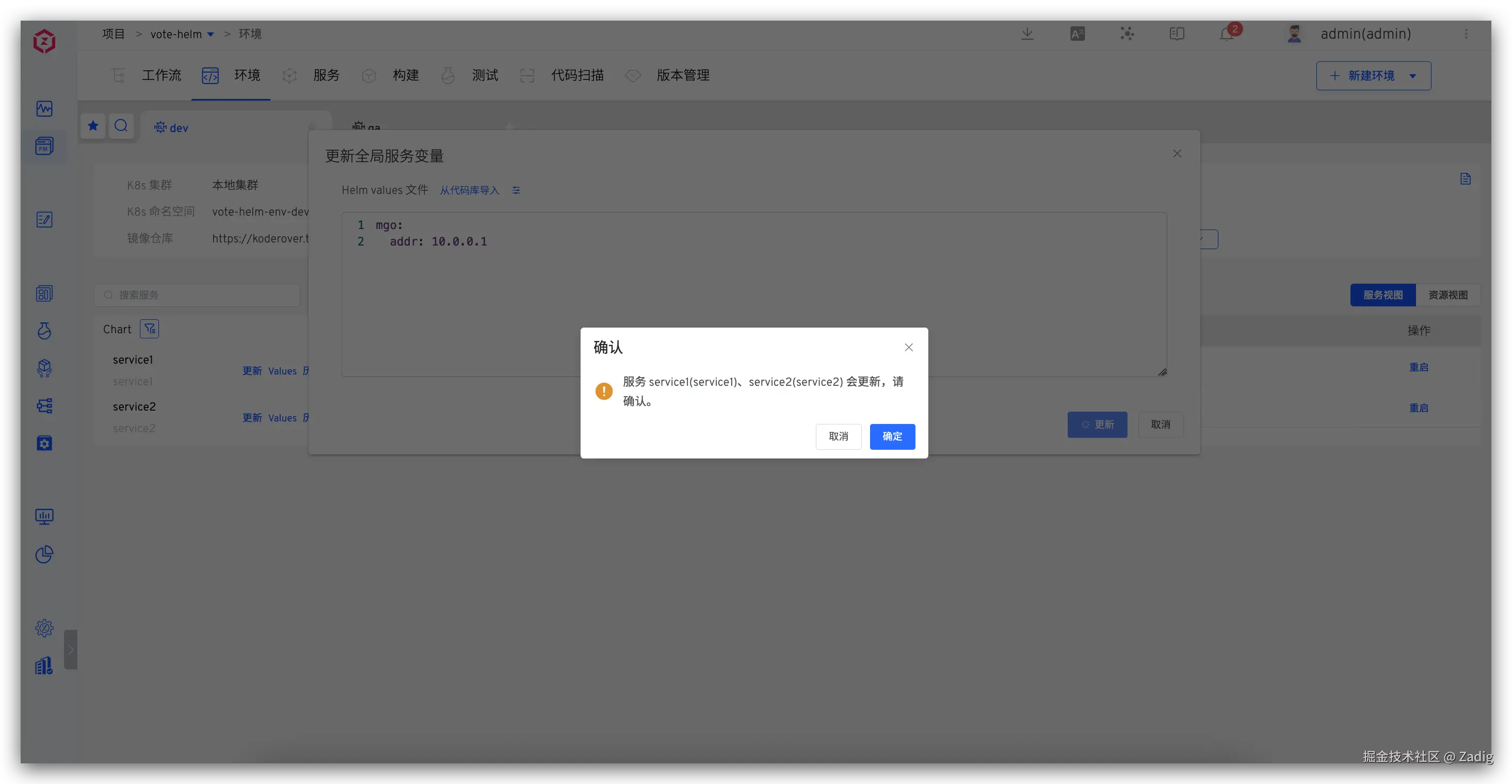1512x784 pixels.
Task: Open the language translation icon
Action: (x=1077, y=34)
